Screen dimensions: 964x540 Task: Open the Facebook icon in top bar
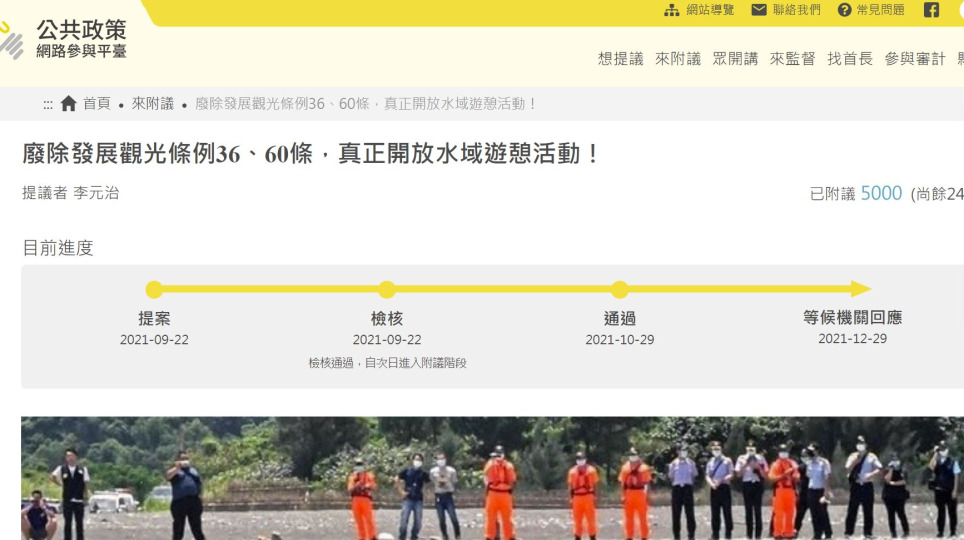click(x=931, y=10)
